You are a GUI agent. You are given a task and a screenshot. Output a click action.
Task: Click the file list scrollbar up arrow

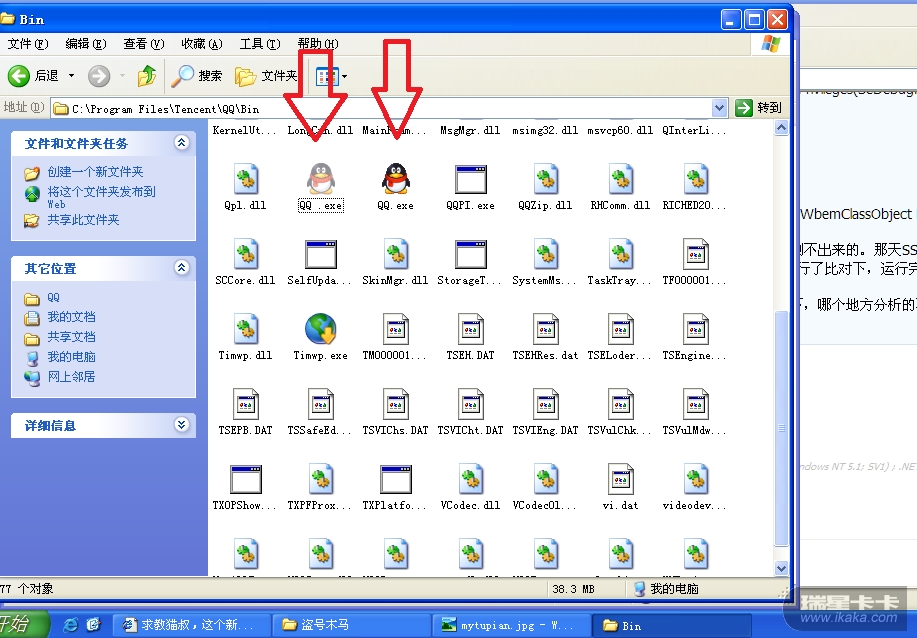(x=781, y=129)
